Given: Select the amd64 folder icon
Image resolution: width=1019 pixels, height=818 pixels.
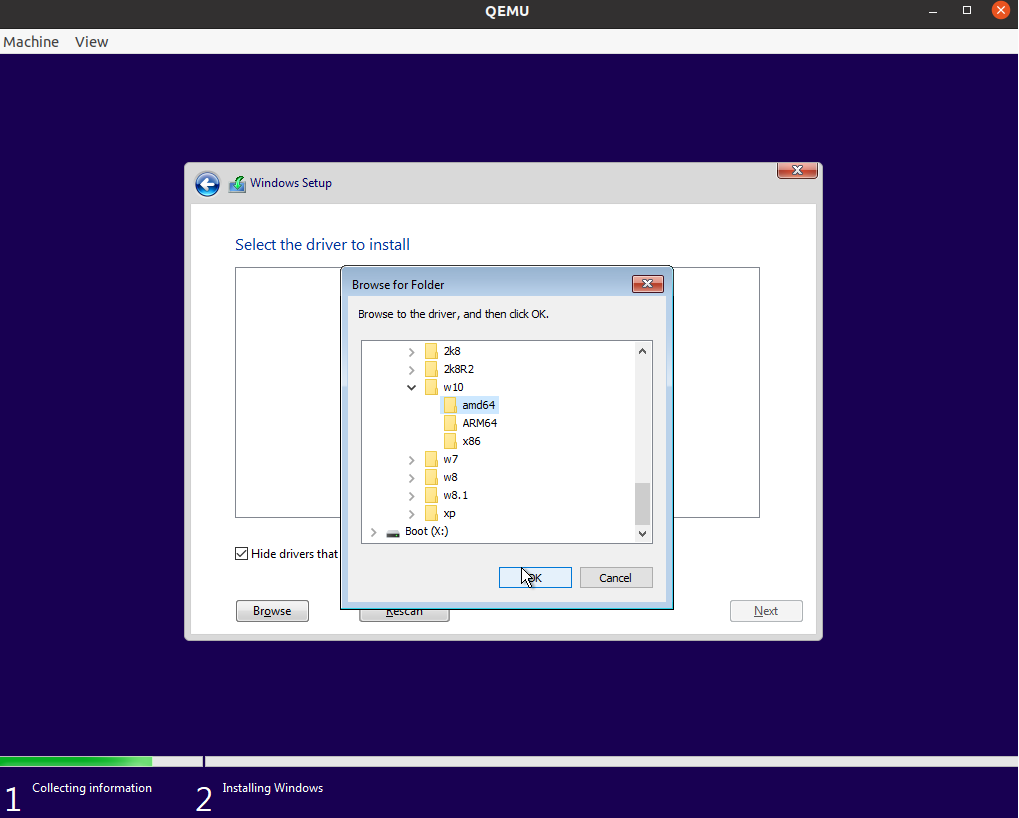Looking at the screenshot, I should (x=450, y=405).
